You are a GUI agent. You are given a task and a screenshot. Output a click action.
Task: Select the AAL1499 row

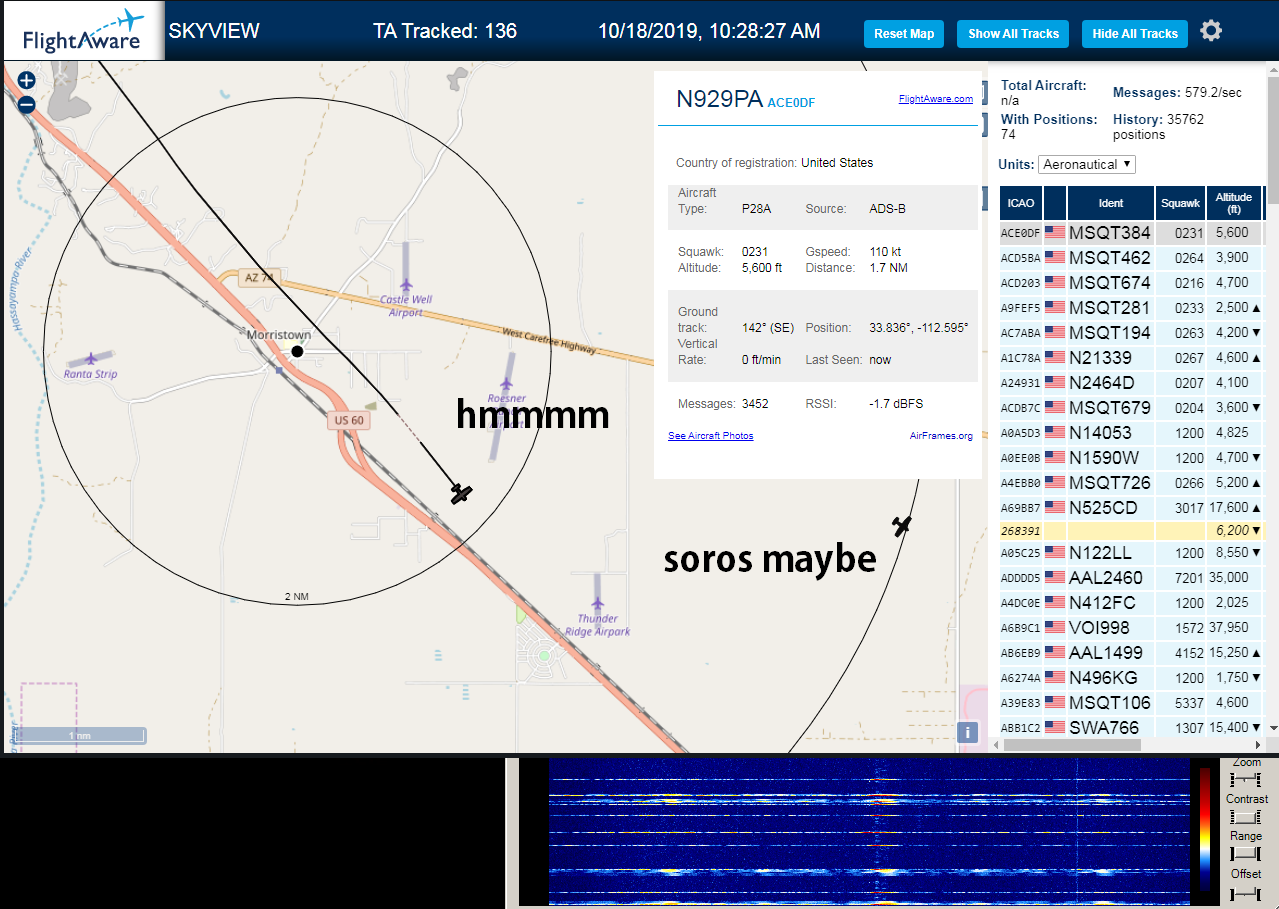click(1132, 653)
